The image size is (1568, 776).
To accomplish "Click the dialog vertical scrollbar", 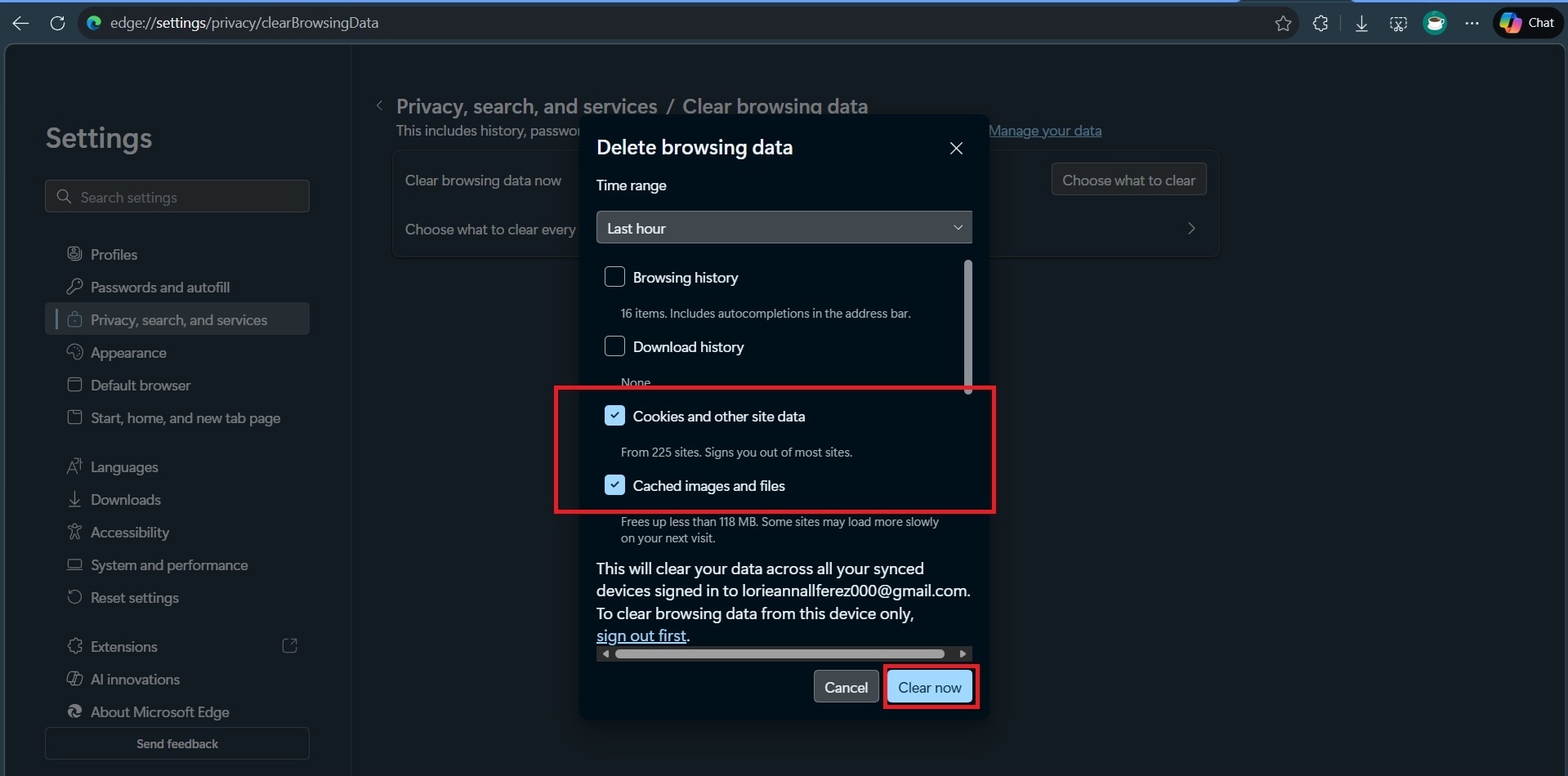I will [x=968, y=327].
